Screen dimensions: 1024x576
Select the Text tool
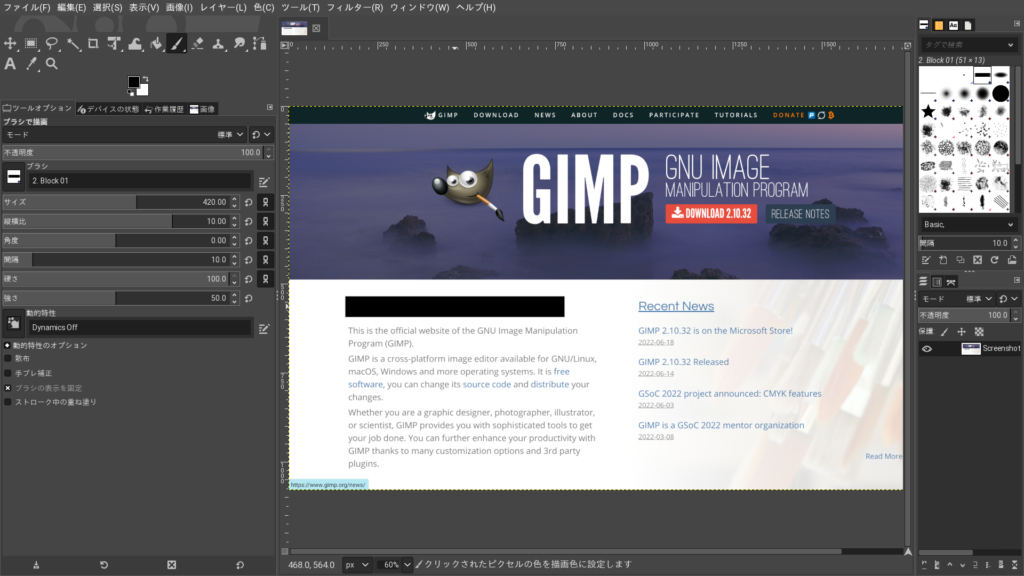[10, 64]
